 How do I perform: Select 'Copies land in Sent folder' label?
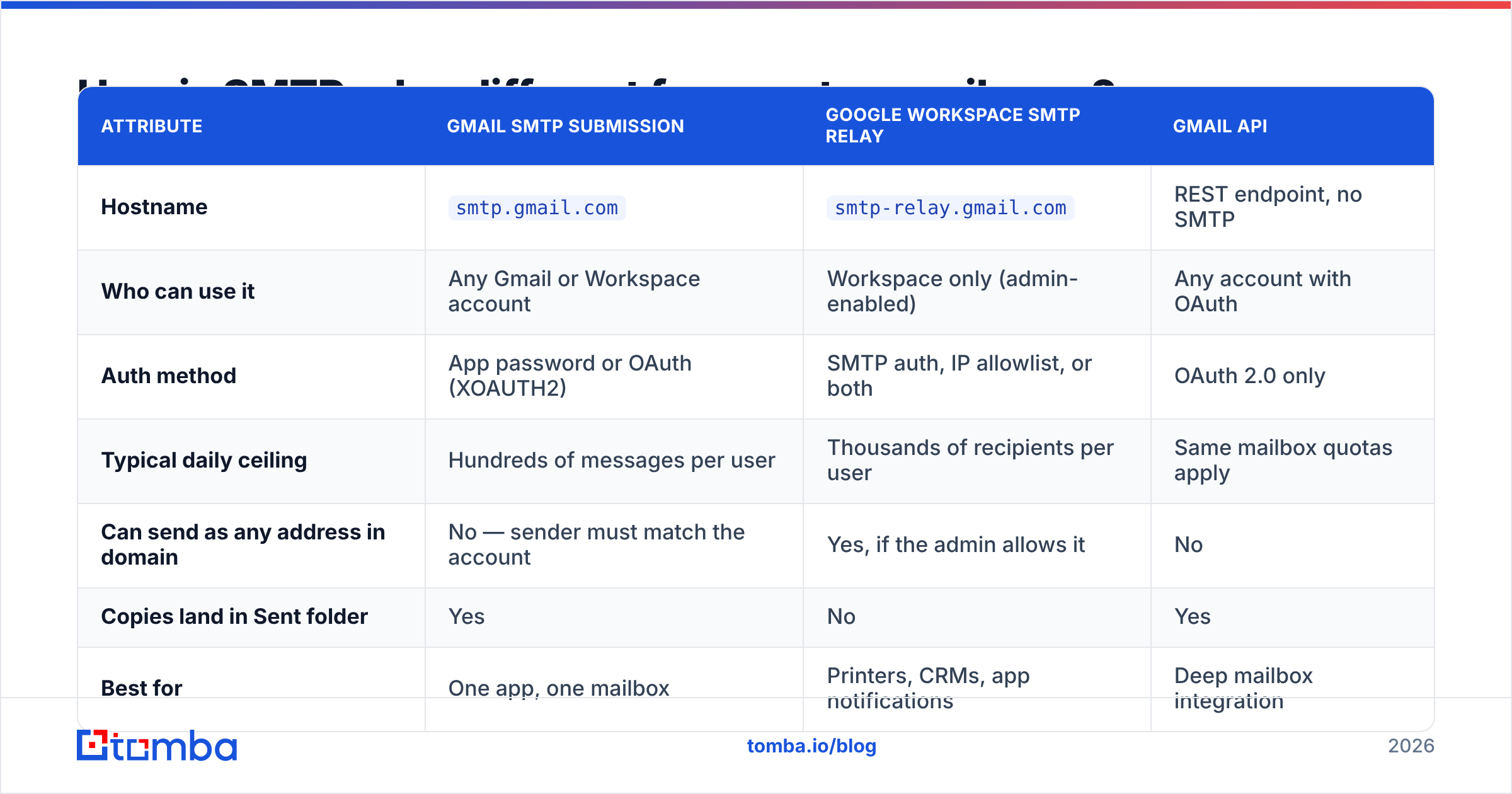click(x=234, y=616)
